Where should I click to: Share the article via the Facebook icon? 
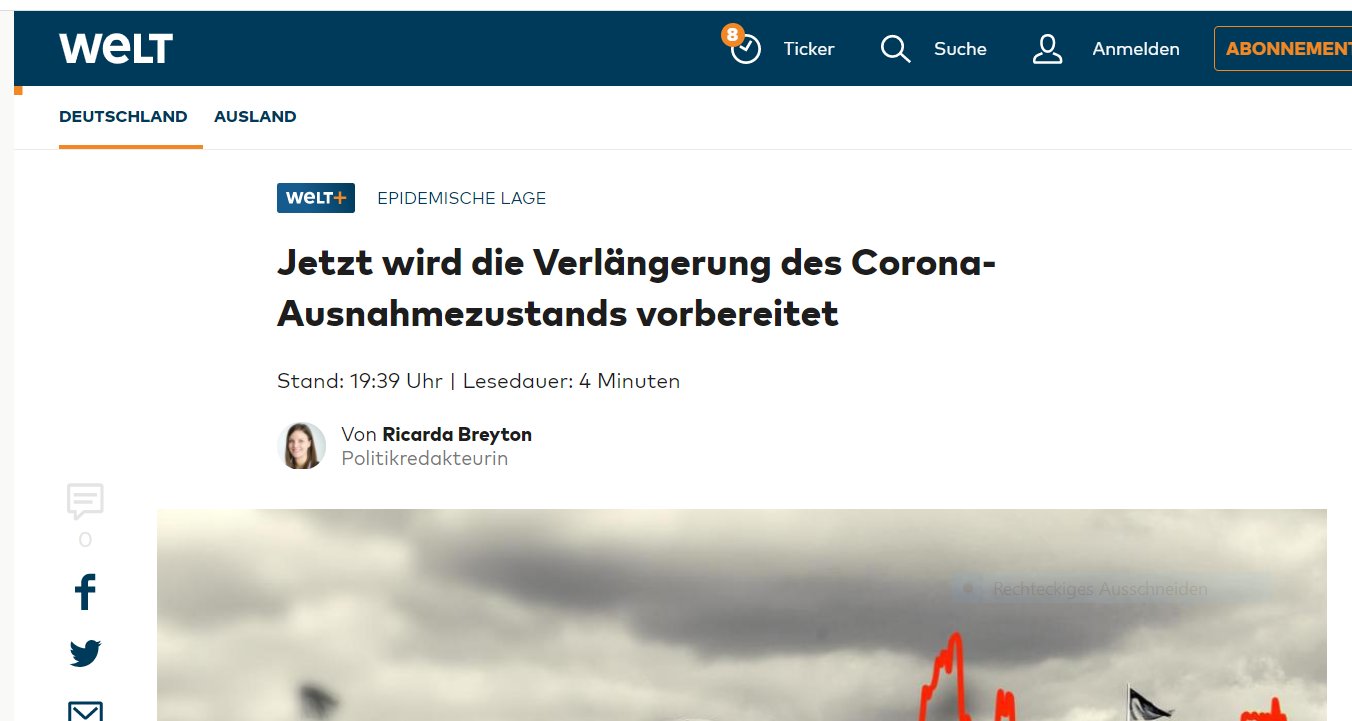pyautogui.click(x=85, y=592)
